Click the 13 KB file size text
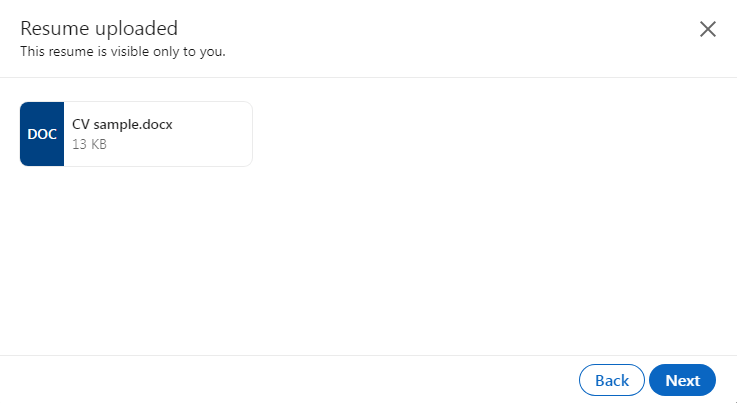The height and width of the screenshot is (403, 737). pyautogui.click(x=89, y=144)
